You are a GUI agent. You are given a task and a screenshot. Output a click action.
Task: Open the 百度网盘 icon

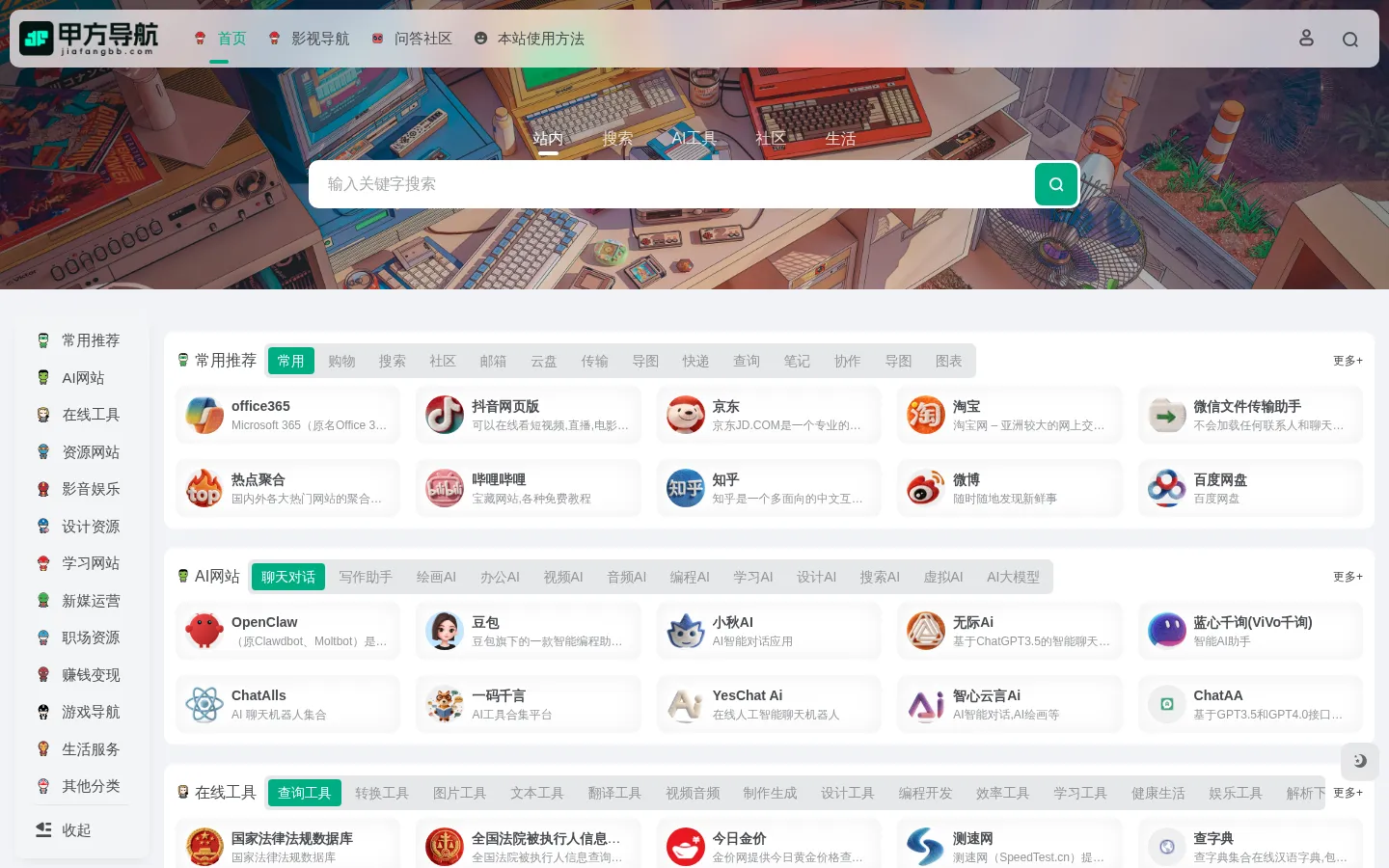[x=1167, y=489]
